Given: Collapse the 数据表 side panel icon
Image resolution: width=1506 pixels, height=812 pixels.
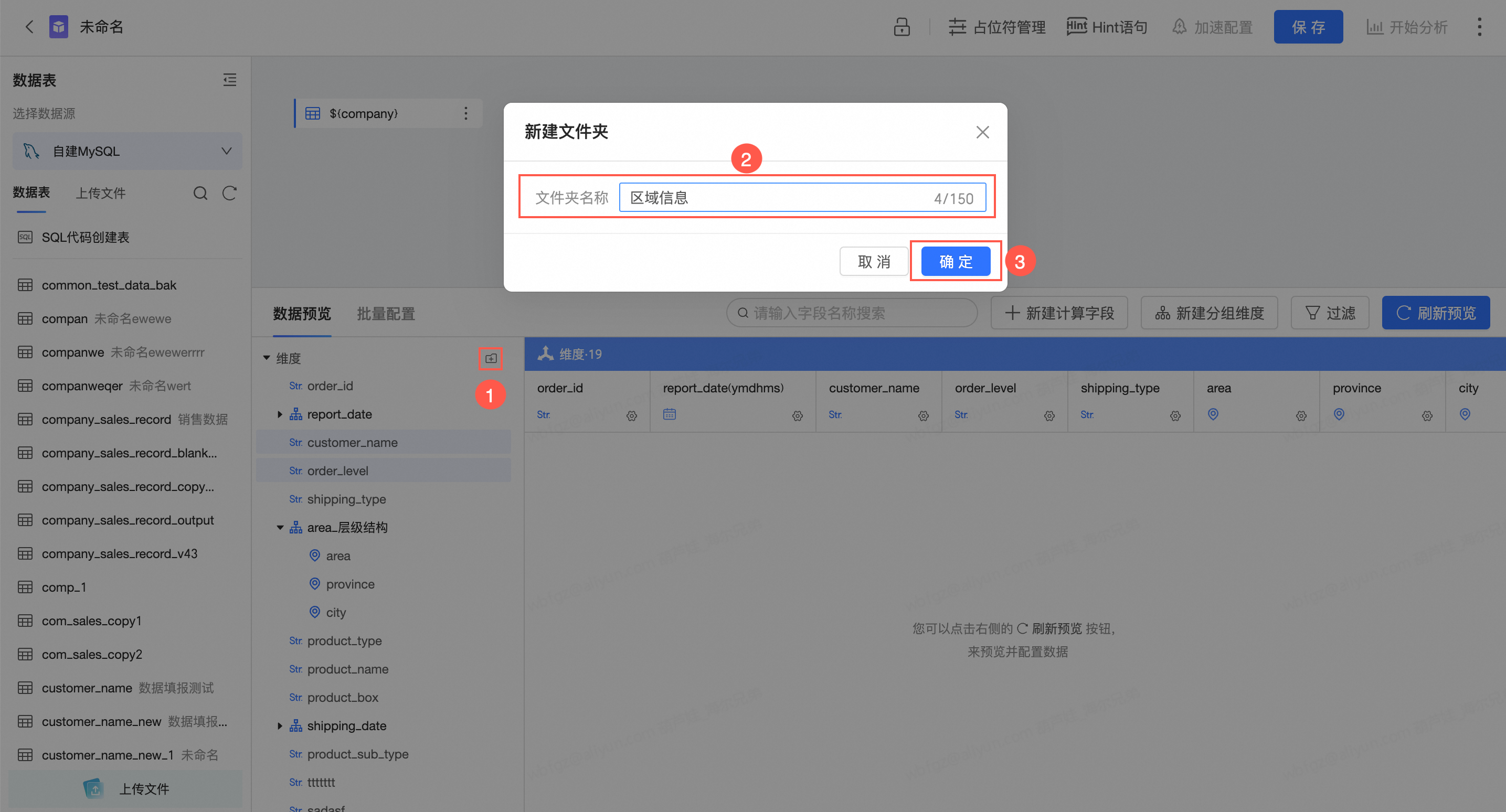Looking at the screenshot, I should (x=230, y=80).
